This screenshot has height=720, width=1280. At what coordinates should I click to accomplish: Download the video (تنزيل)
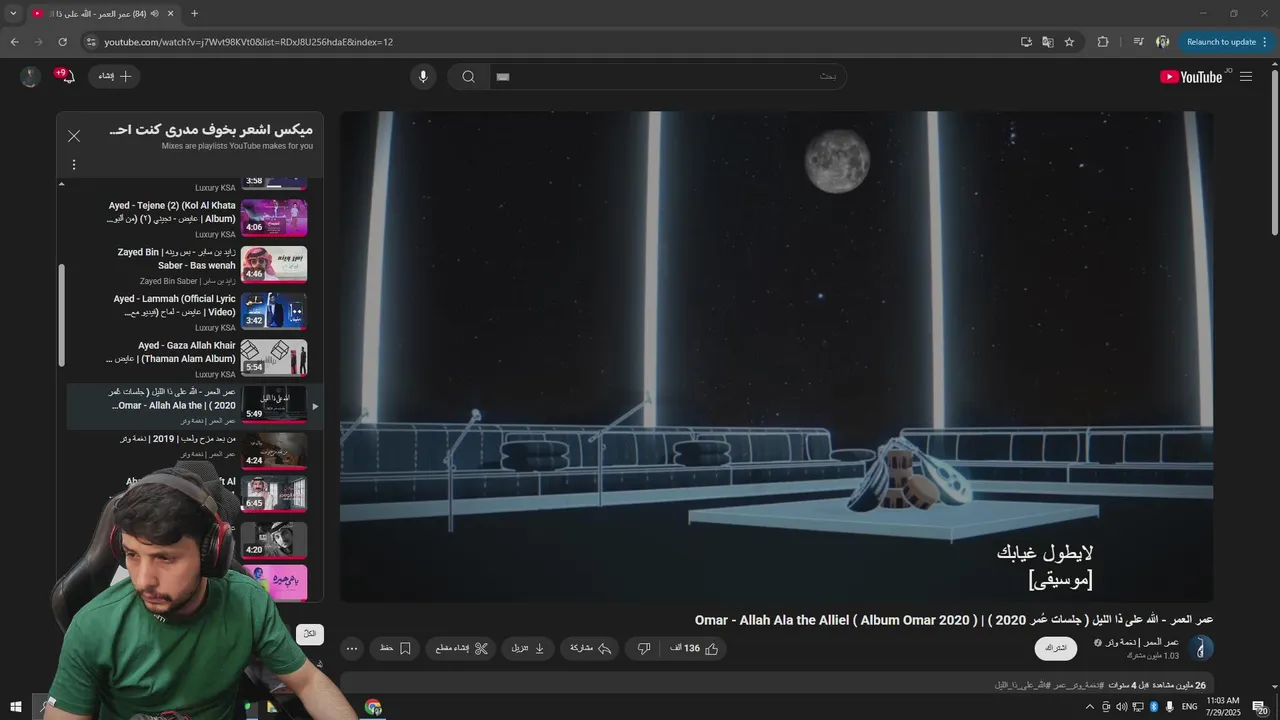[528, 648]
